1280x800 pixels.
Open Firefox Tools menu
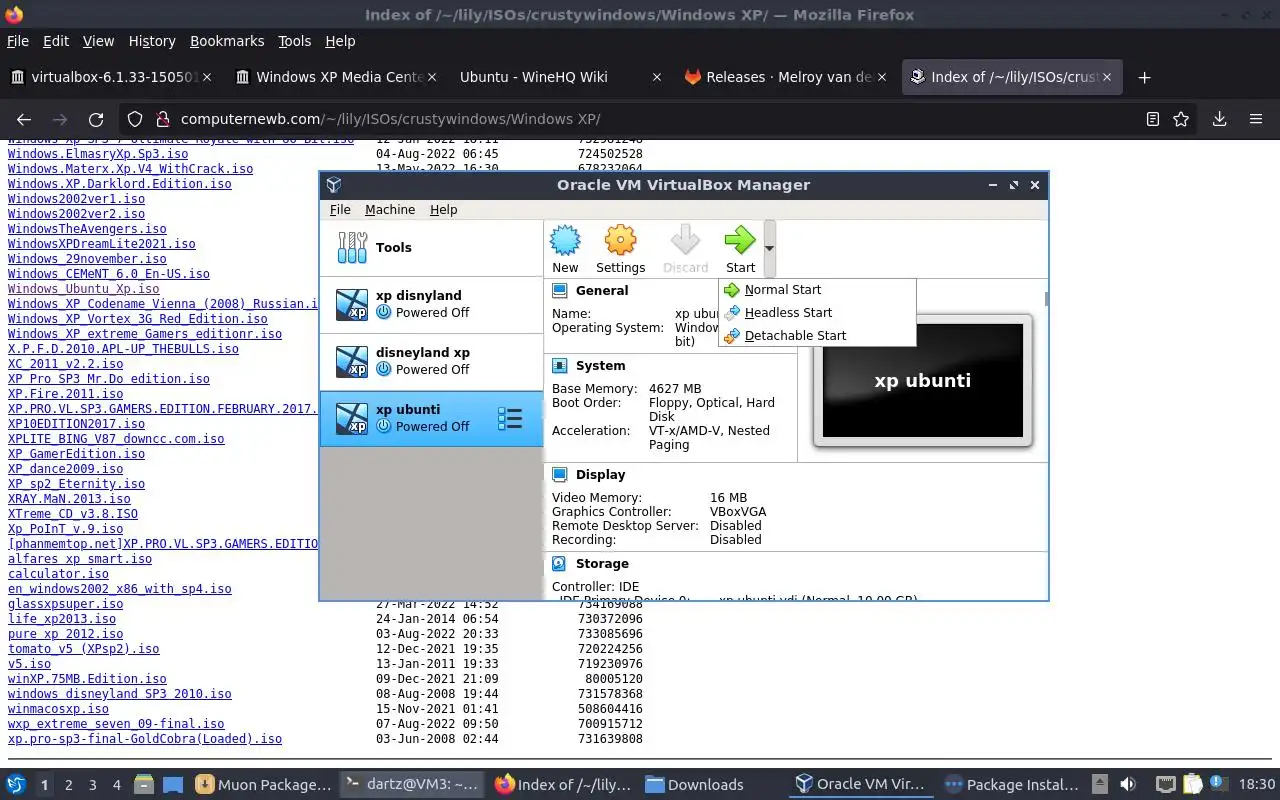point(294,41)
